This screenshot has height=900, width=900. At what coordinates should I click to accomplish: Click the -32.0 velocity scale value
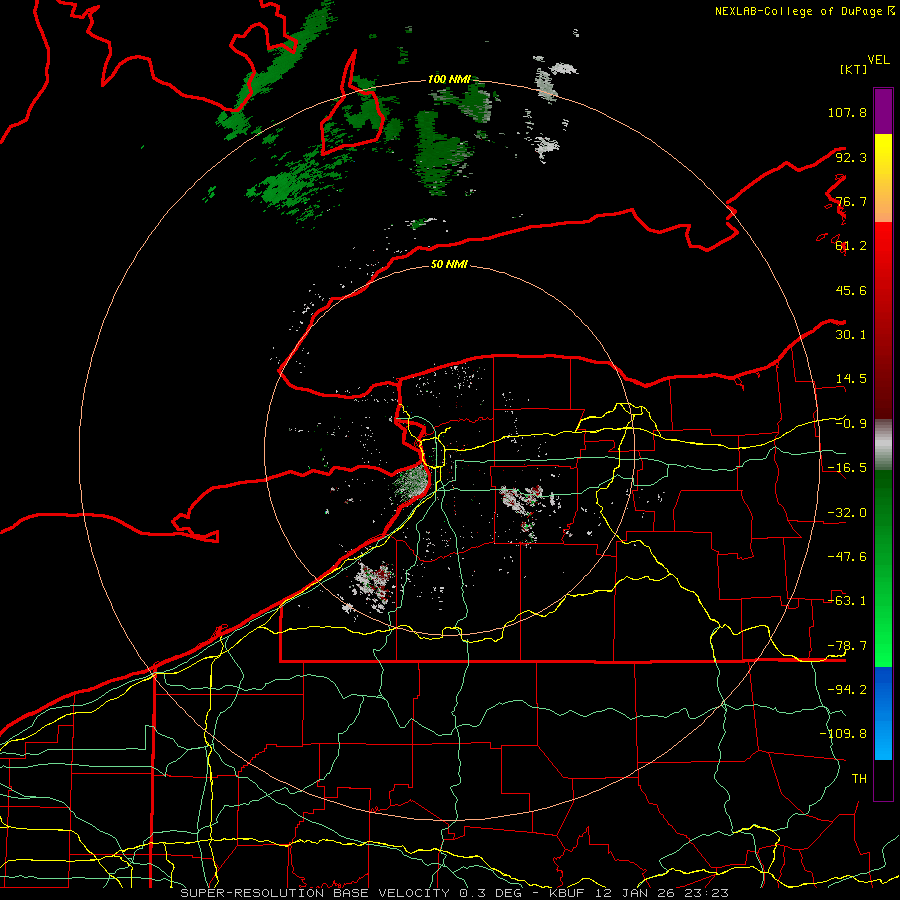[847, 513]
